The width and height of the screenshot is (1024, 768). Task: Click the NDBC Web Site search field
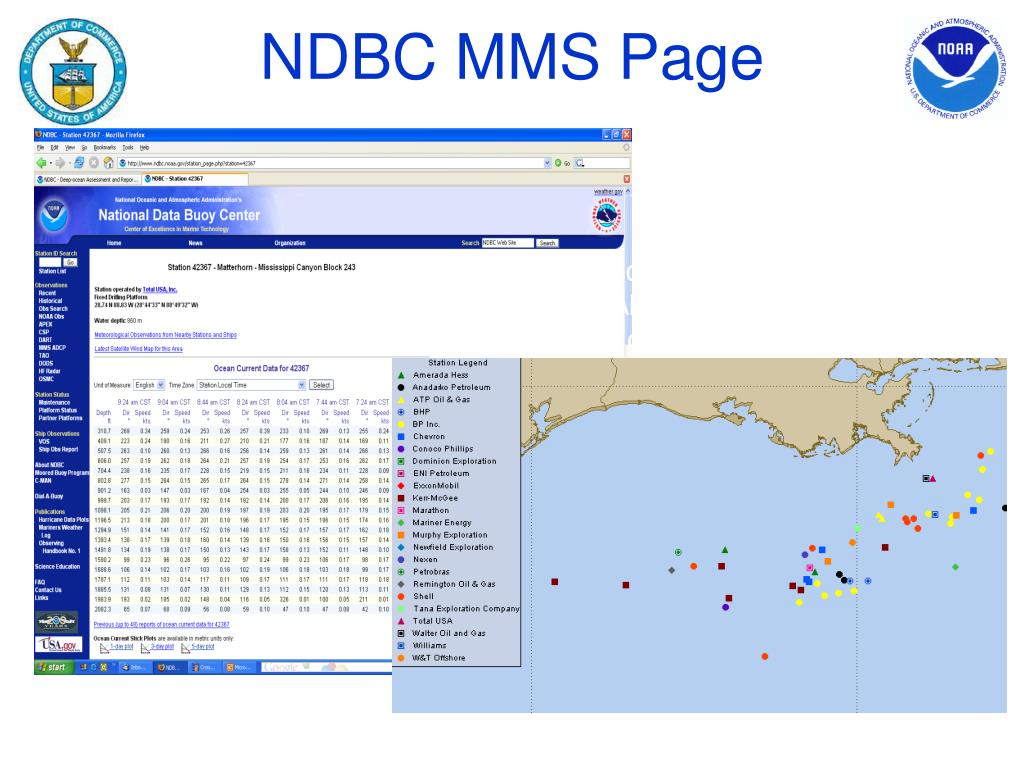tap(507, 243)
